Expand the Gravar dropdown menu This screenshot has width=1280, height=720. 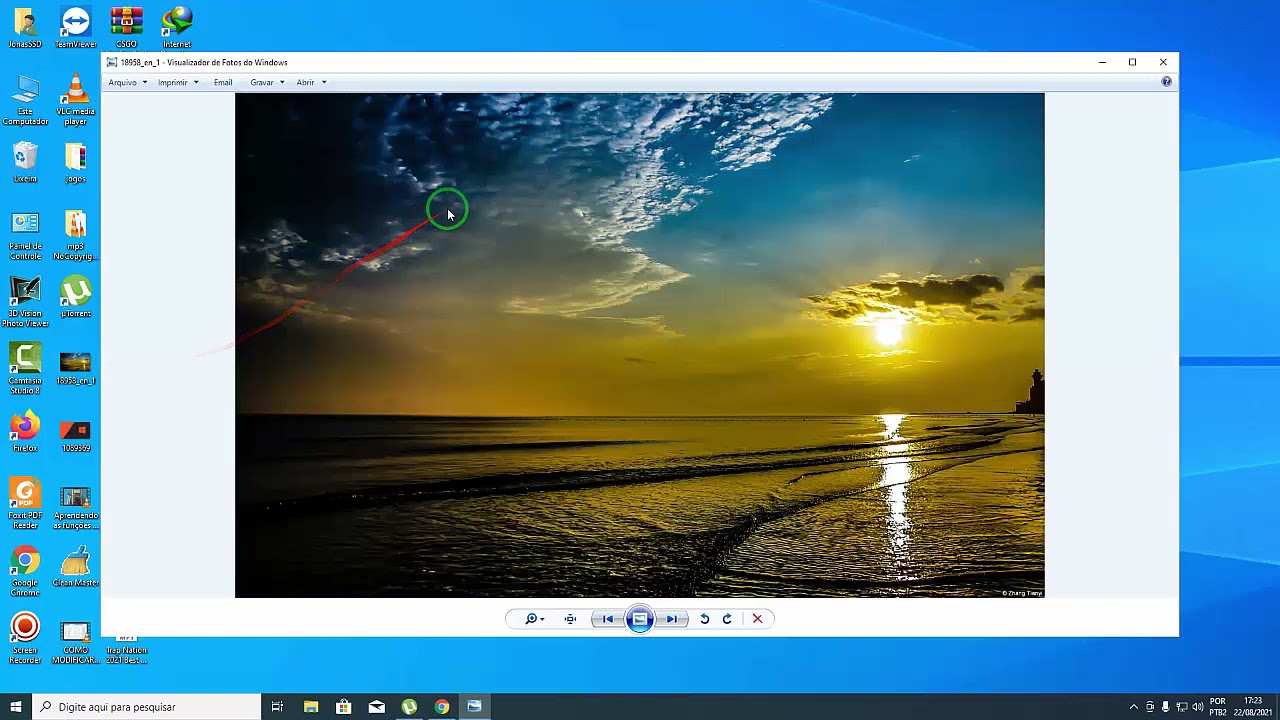(x=267, y=83)
